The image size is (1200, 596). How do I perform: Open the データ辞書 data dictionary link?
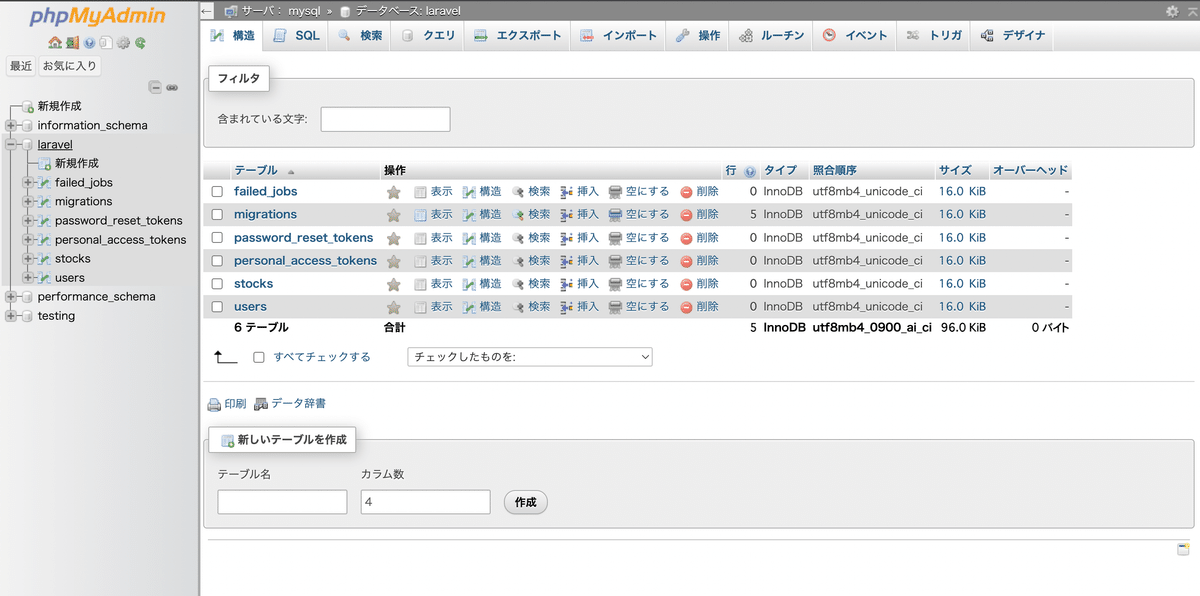[x=290, y=404]
